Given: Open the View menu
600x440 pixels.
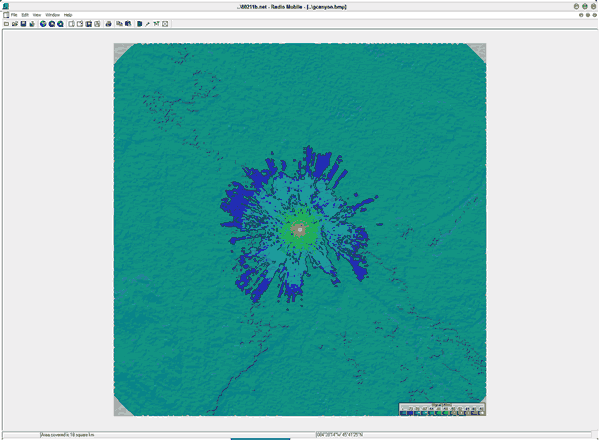Looking at the screenshot, I should [37, 15].
